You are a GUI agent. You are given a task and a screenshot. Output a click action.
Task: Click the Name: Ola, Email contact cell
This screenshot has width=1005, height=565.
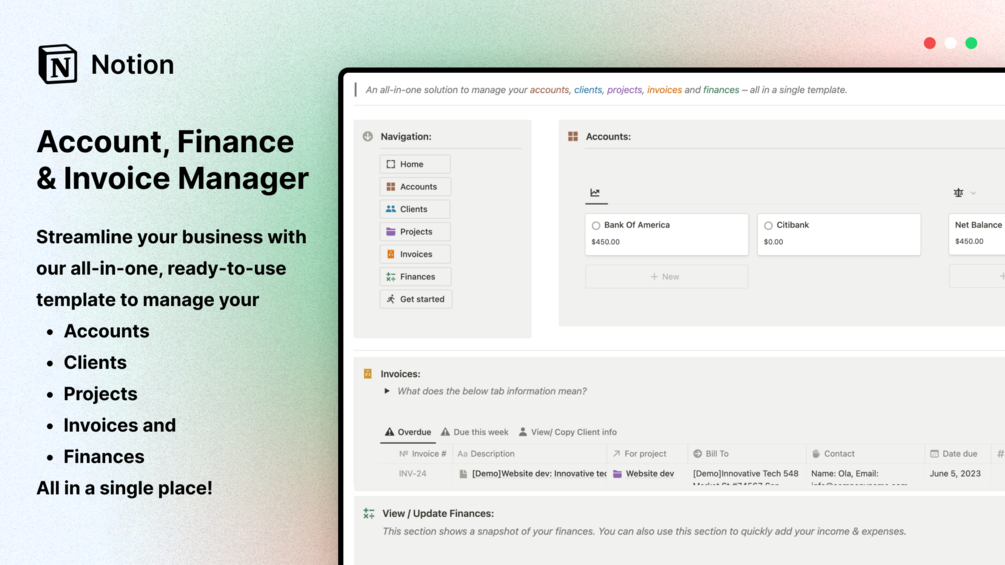click(x=865, y=473)
